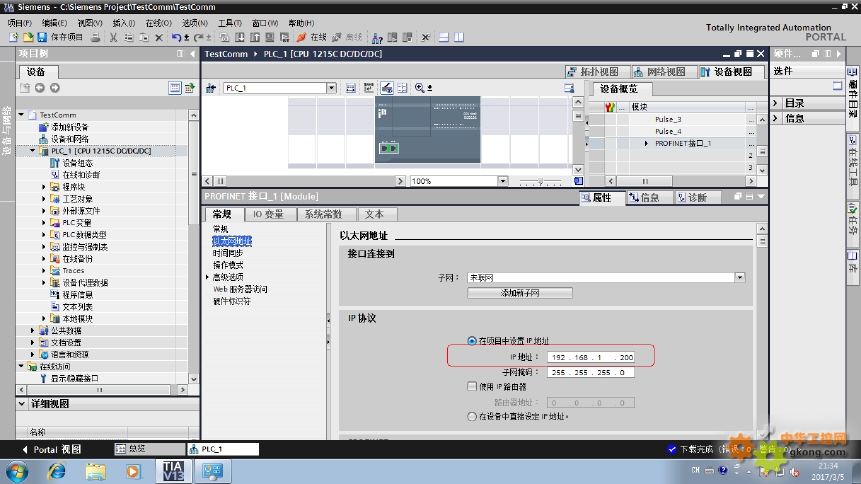Open the 100% zoom level dropdown
Screen dimensions: 861x484
(502, 181)
